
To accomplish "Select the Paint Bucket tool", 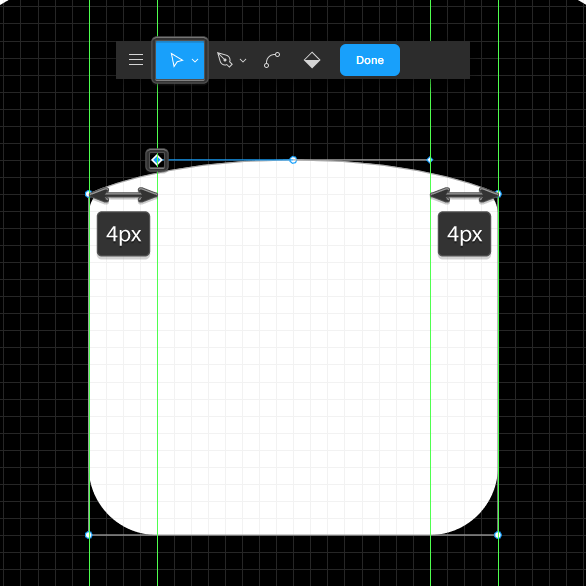I will pos(312,60).
